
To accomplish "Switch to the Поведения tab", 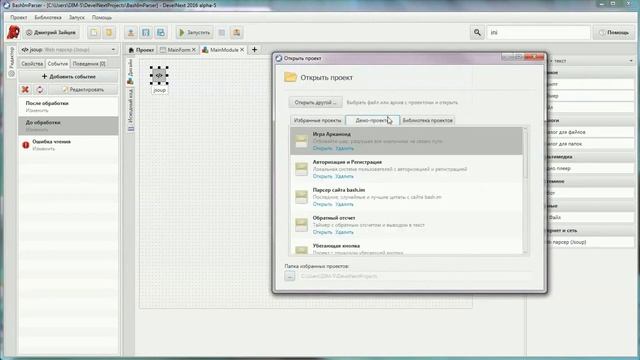I will 89,64.
